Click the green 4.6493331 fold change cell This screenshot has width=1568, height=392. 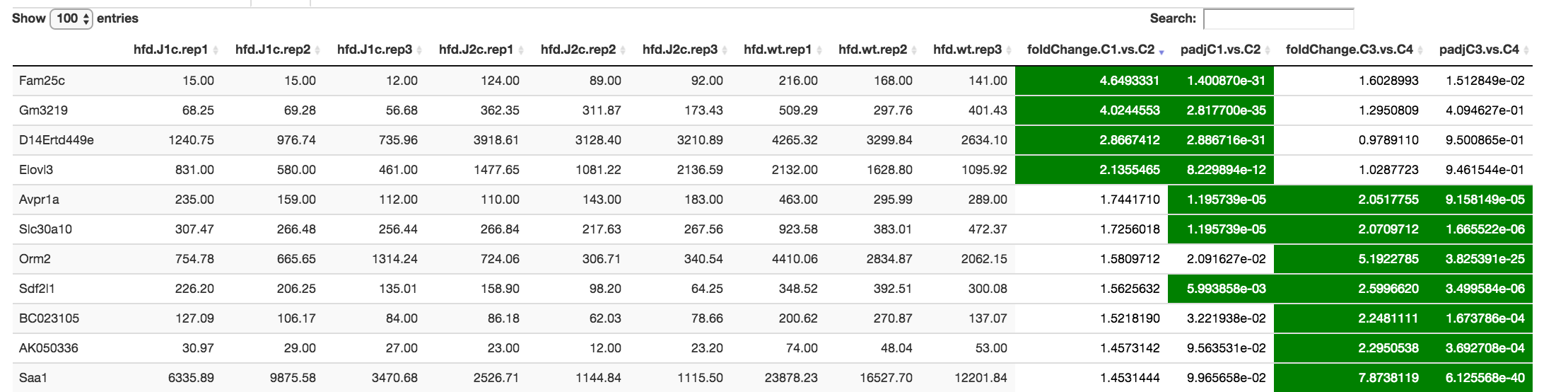click(1092, 81)
